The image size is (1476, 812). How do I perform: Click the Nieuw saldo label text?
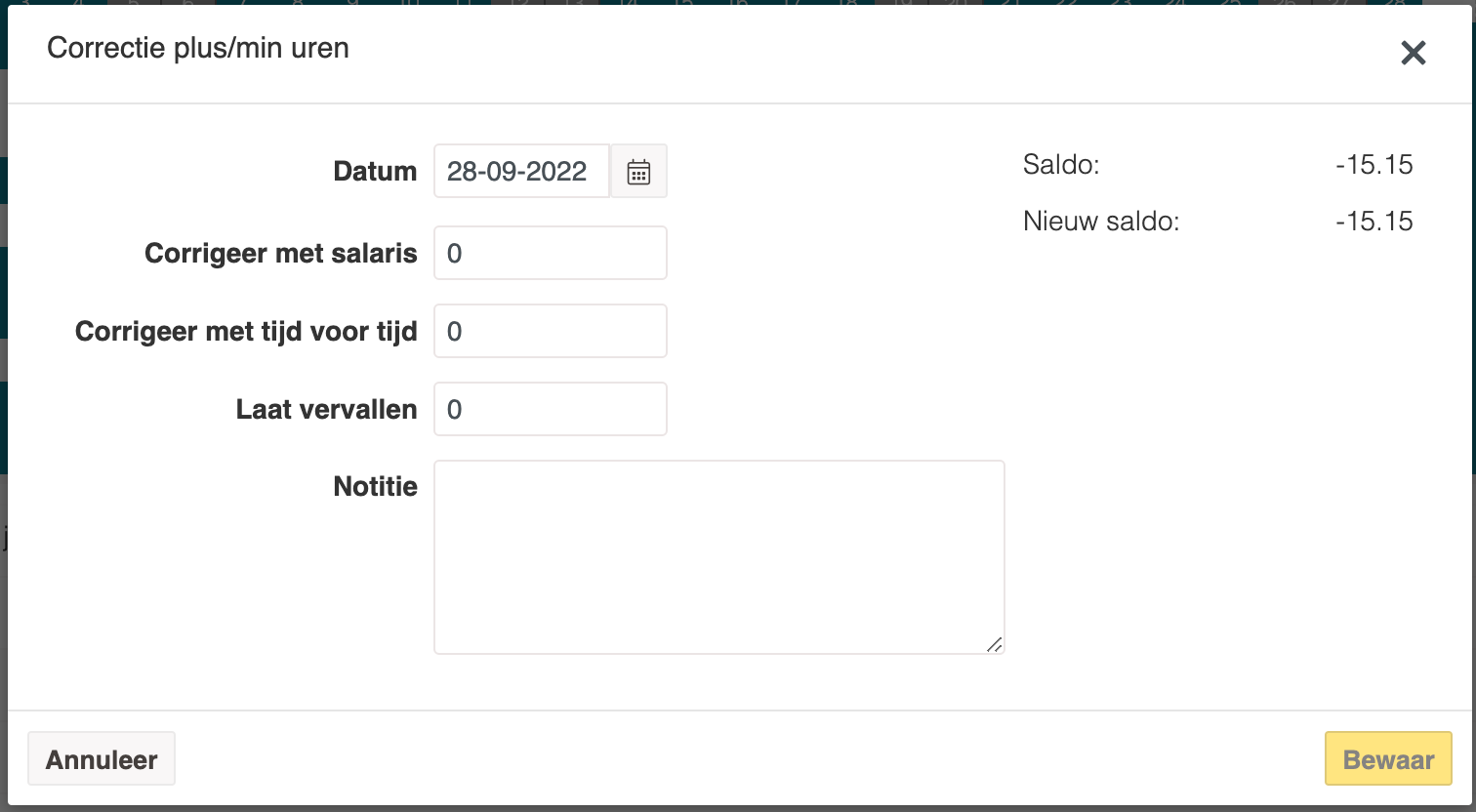(x=1101, y=222)
